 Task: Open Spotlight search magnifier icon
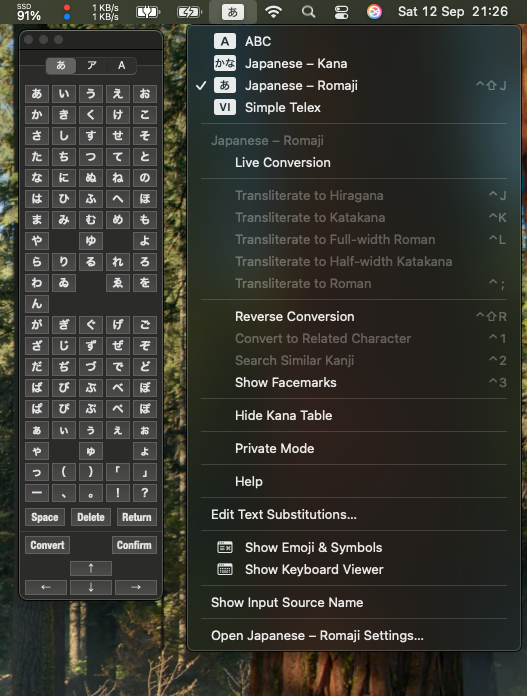point(308,12)
